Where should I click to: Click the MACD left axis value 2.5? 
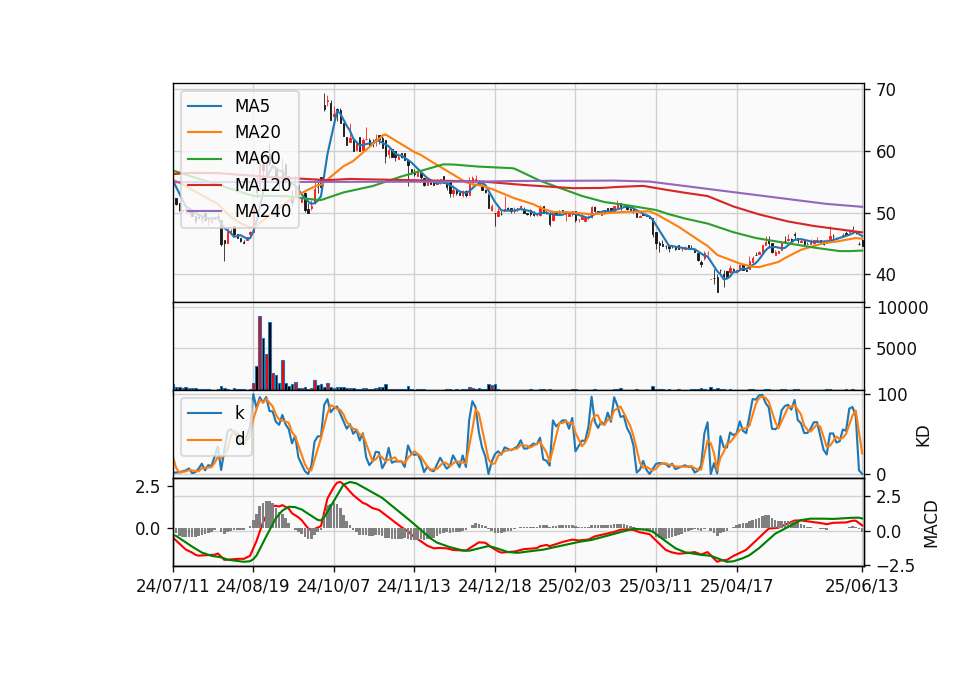[148, 487]
